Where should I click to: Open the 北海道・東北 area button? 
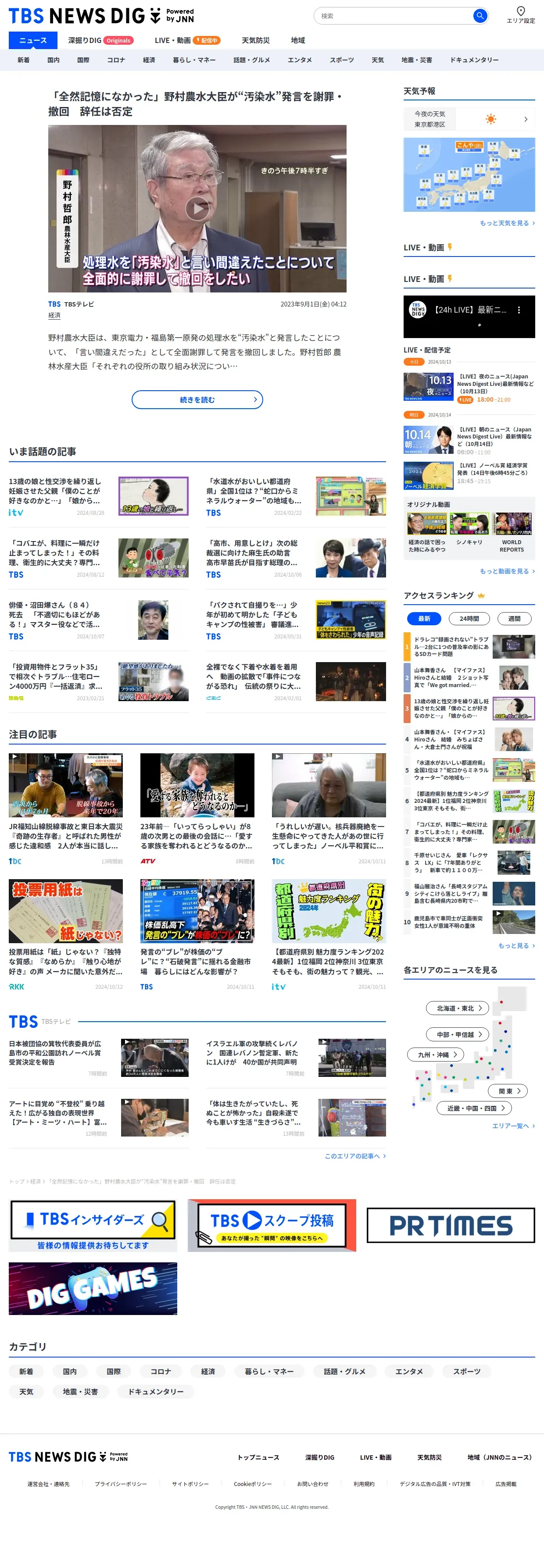(x=458, y=1008)
